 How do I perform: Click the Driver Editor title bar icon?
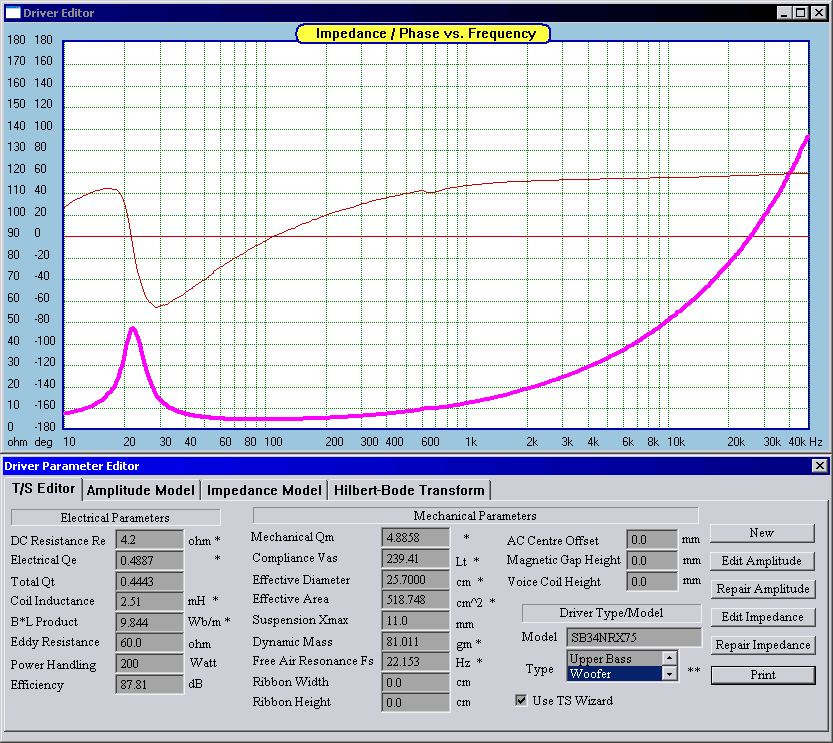tap(13, 12)
